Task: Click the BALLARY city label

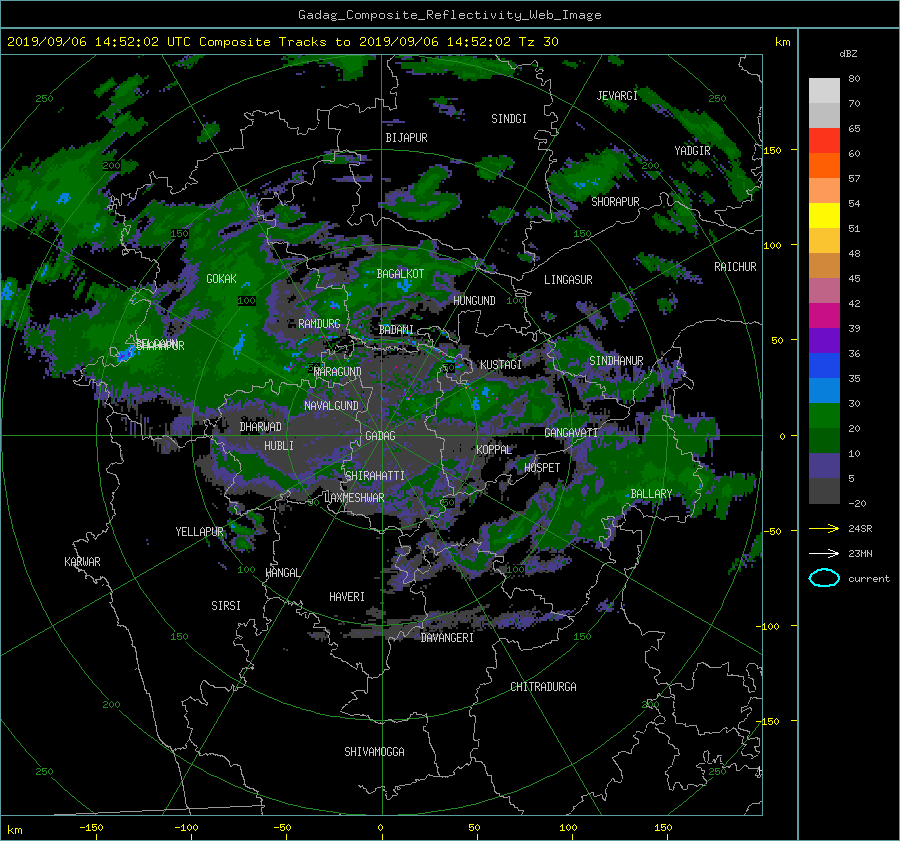Action: tap(651, 494)
